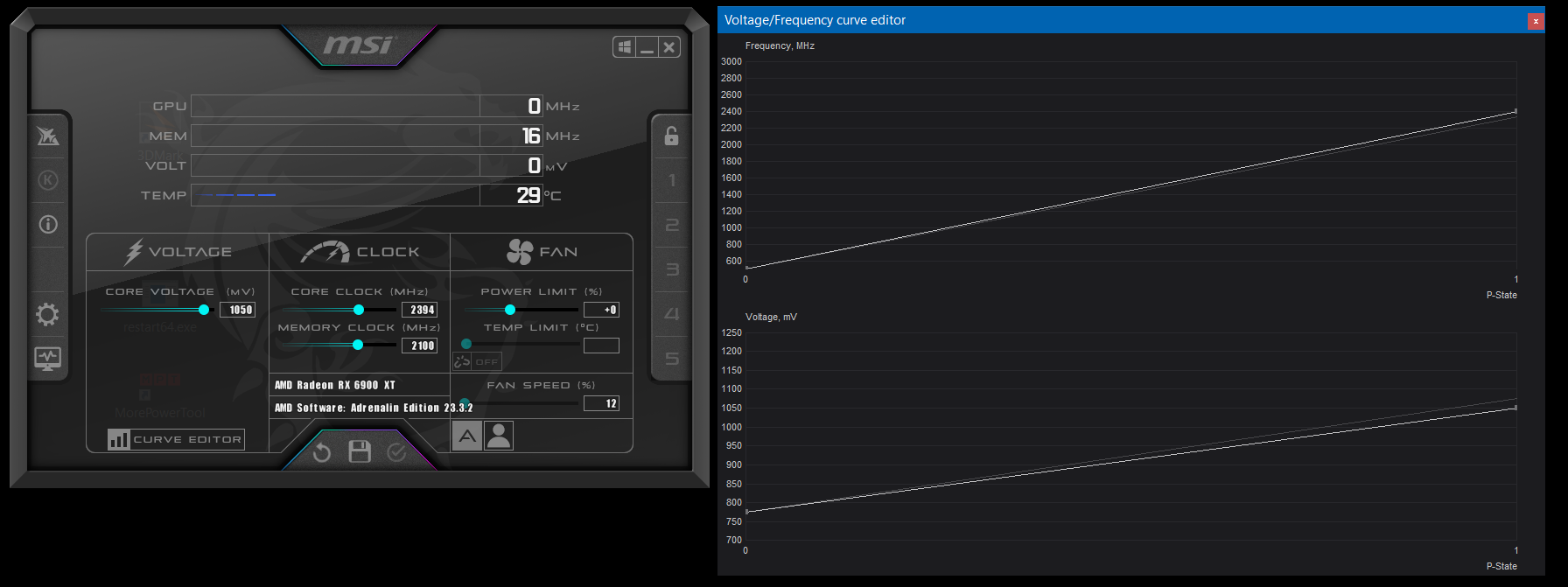Screen dimensions: 1568x587
Task: Open the Curve Editor button
Action: [x=176, y=439]
